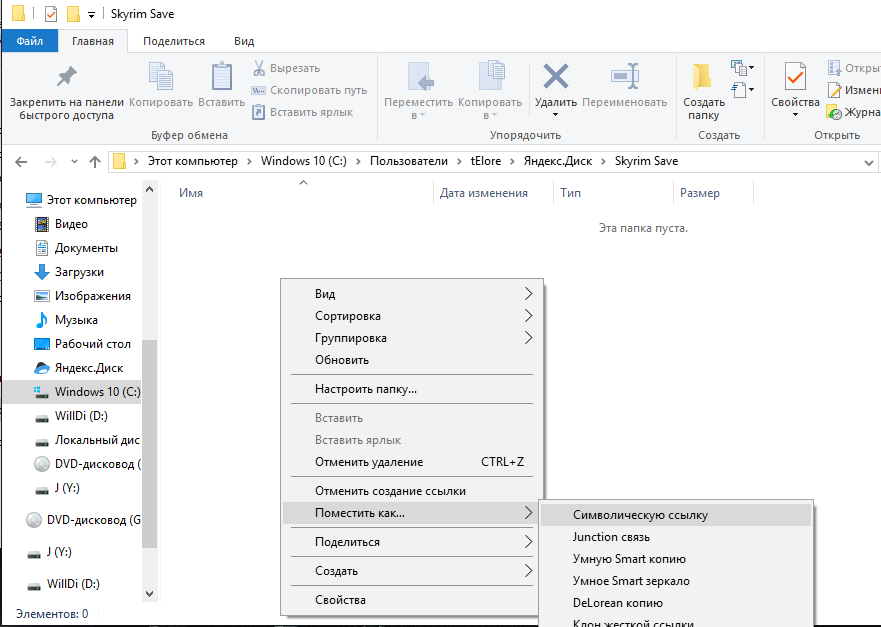881x627 pixels.
Task: Switch to the Вид ribbon tab
Action: [244, 41]
